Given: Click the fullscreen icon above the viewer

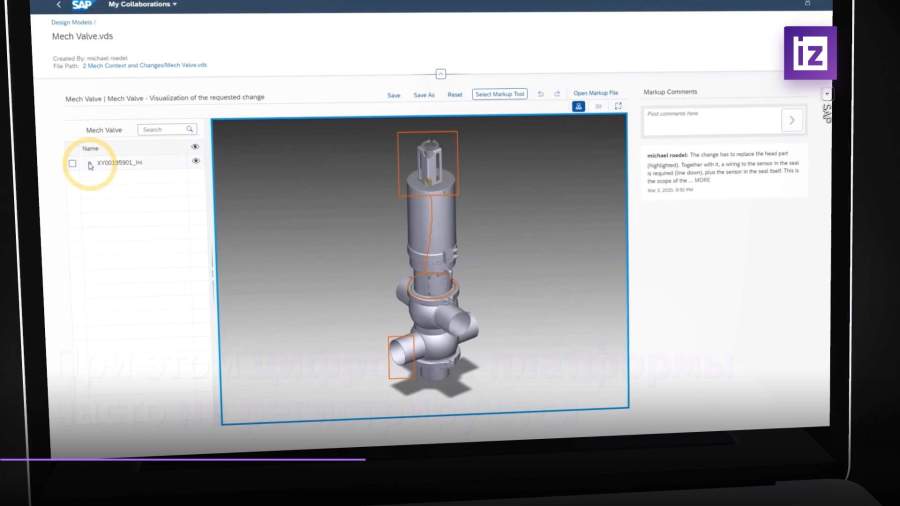Looking at the screenshot, I should point(618,106).
